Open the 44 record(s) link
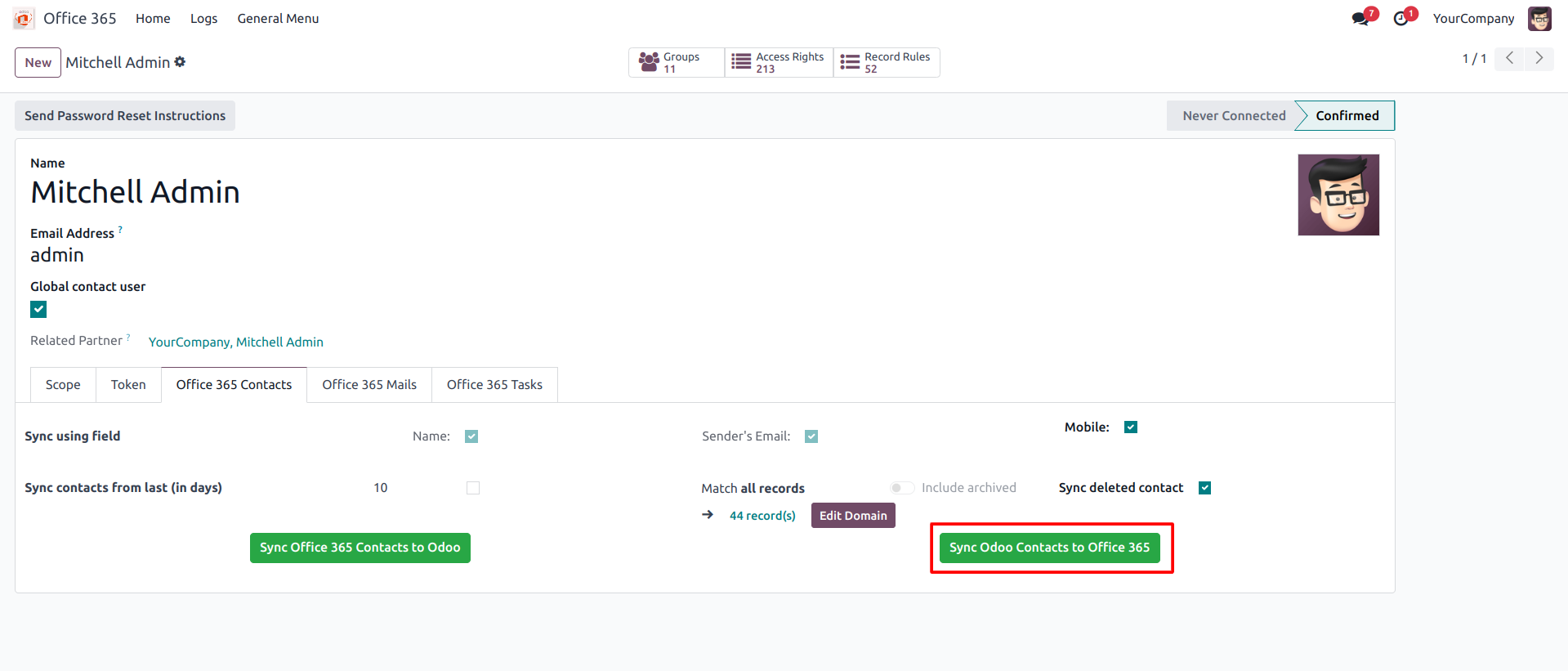The height and width of the screenshot is (671, 1568). pos(762,516)
